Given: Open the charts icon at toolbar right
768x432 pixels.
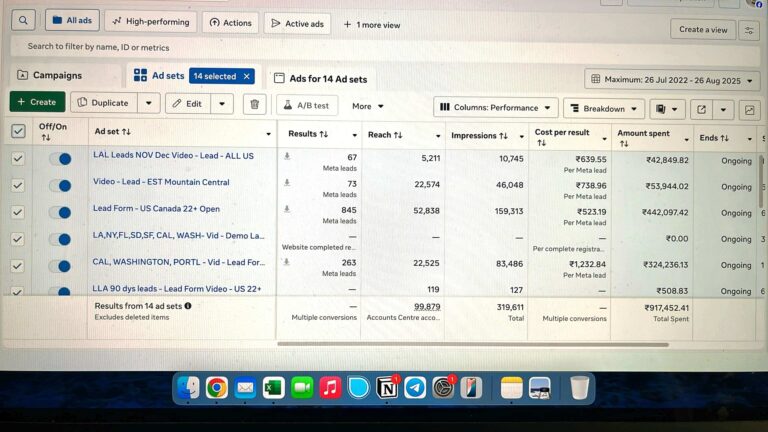Looking at the screenshot, I should [x=748, y=109].
